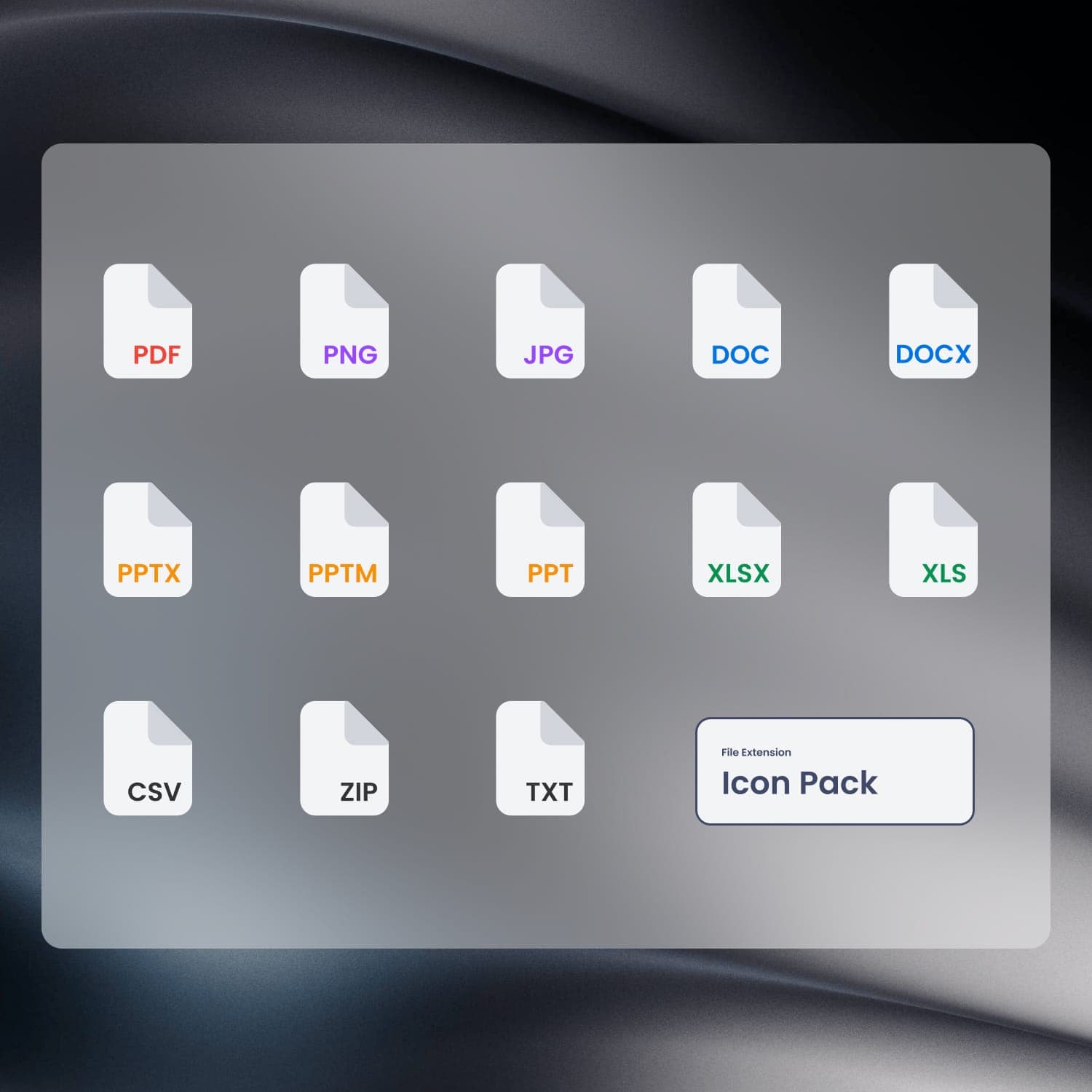The image size is (1092, 1092).
Task: Click the DOCX file icon
Action: (933, 320)
